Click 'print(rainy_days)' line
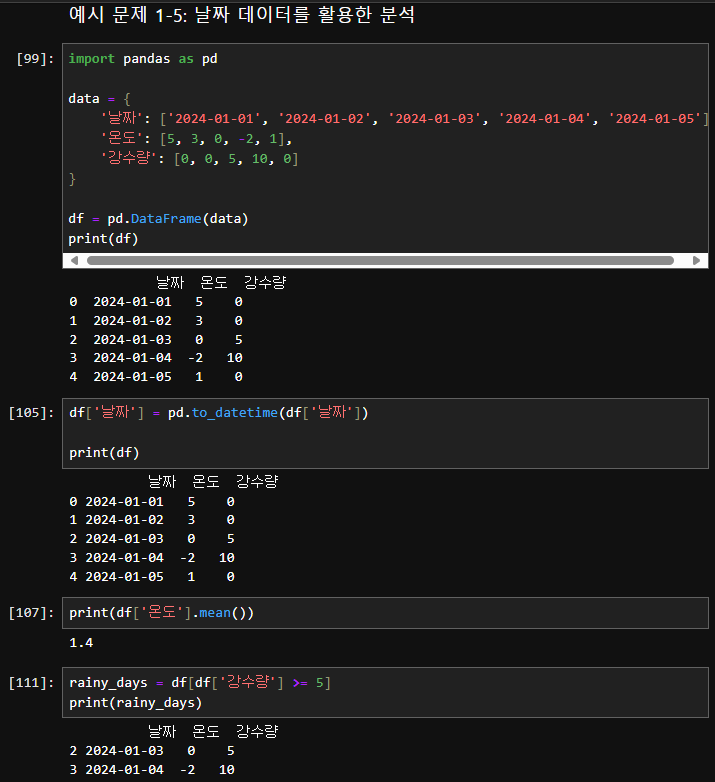Viewport: 715px width, 782px height. click(x=136, y=702)
